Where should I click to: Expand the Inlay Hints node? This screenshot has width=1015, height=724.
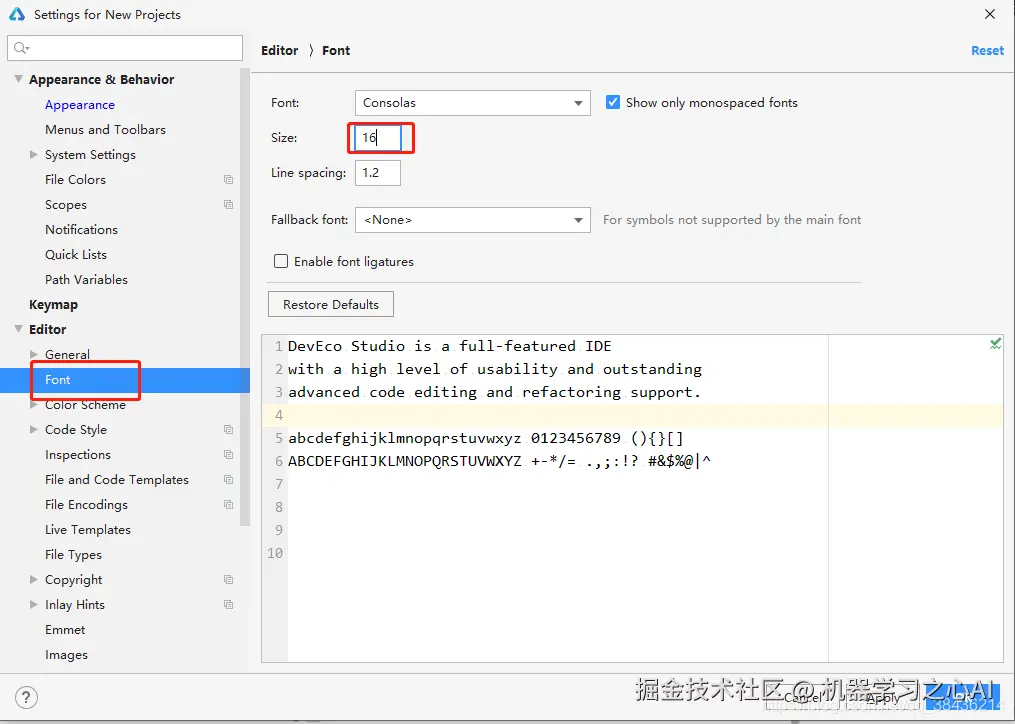point(34,604)
